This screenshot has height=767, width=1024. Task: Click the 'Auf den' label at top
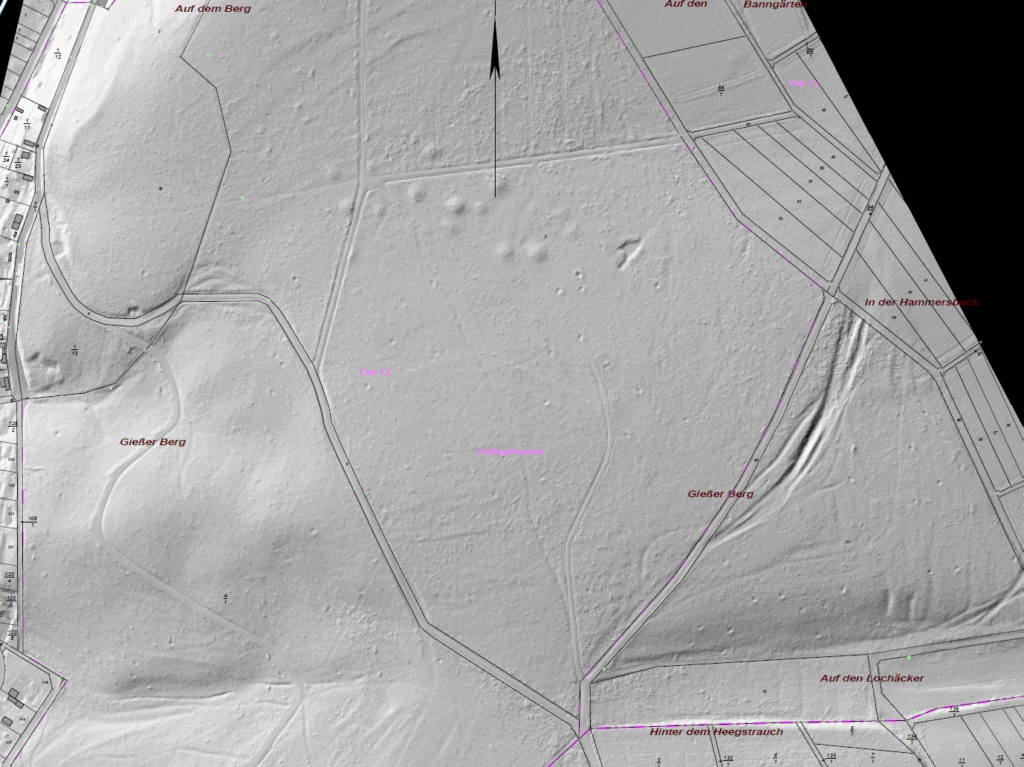pyautogui.click(x=686, y=4)
